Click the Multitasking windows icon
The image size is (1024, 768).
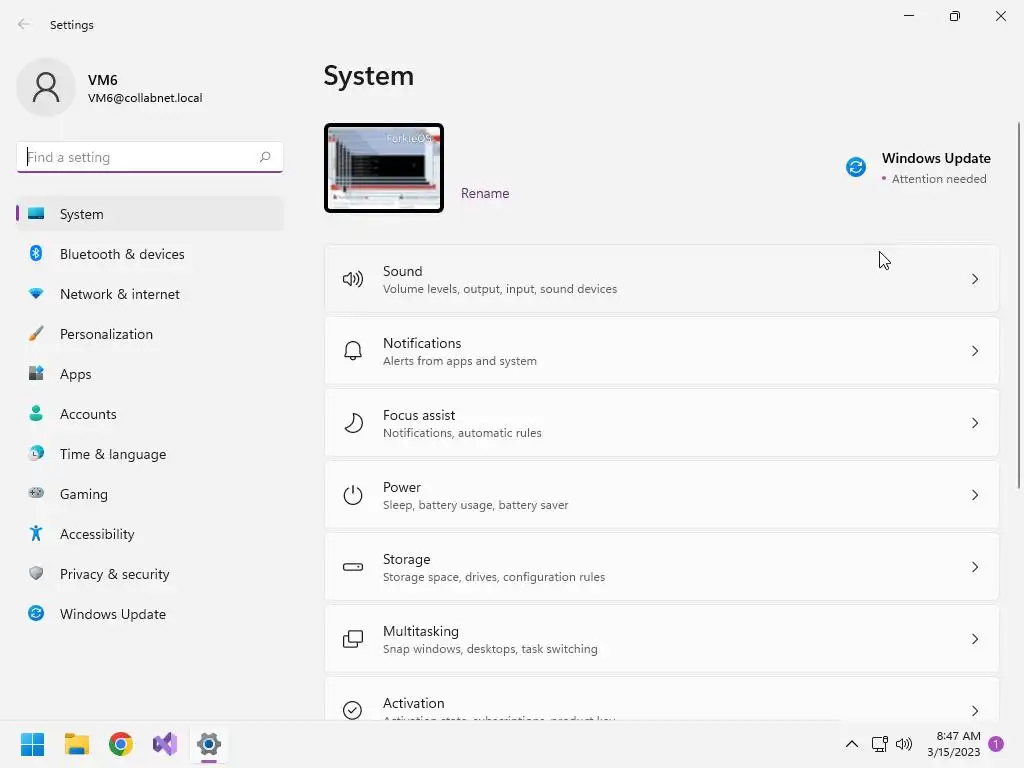pyautogui.click(x=353, y=639)
